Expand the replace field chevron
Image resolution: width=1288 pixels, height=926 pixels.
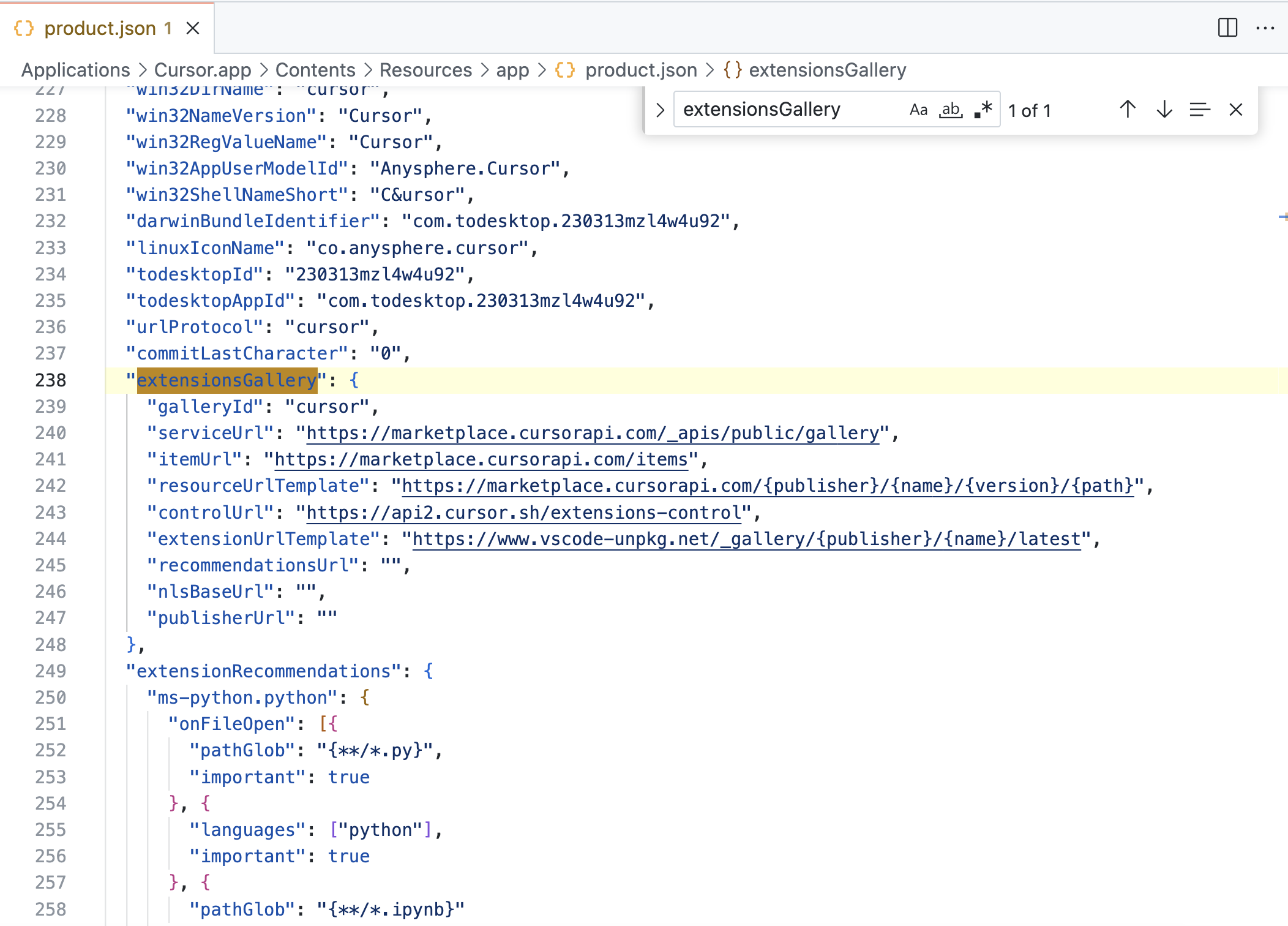tap(660, 110)
